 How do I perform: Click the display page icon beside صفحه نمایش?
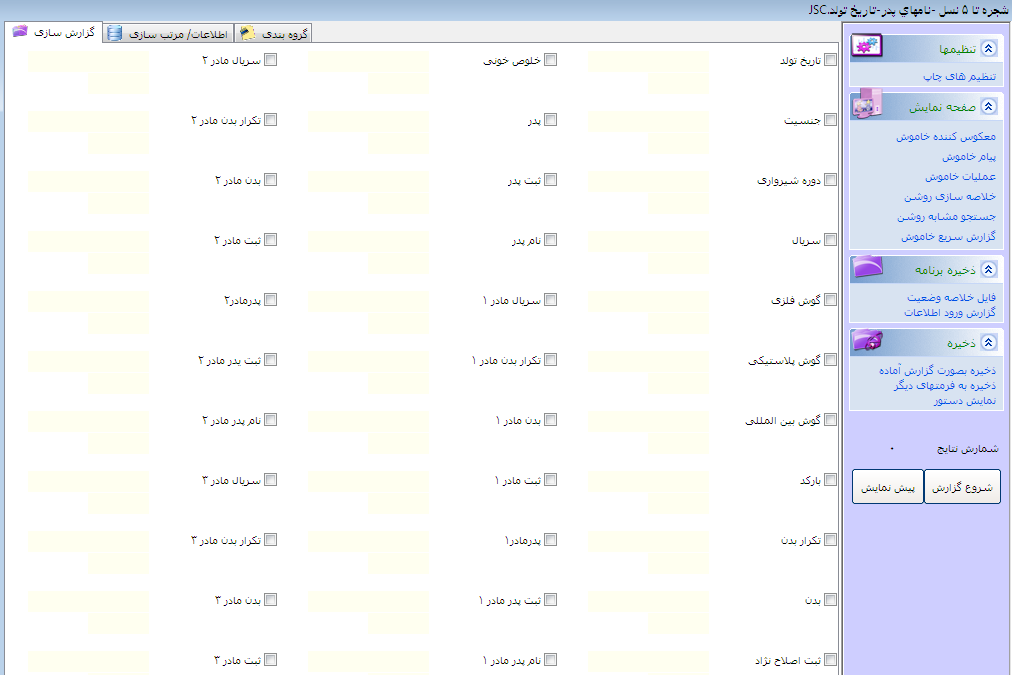coord(867,105)
